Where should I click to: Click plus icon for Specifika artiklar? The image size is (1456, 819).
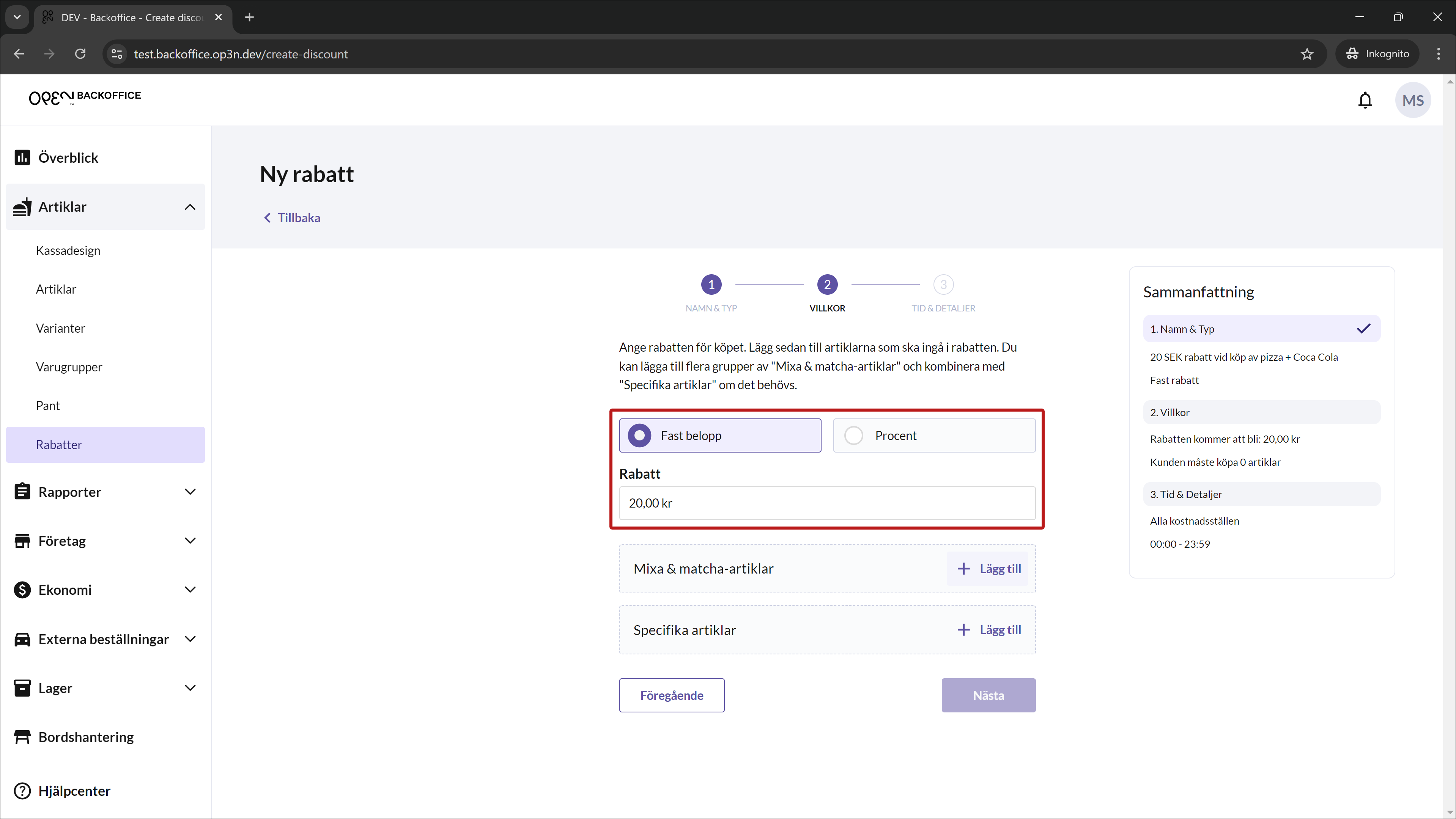coord(964,630)
